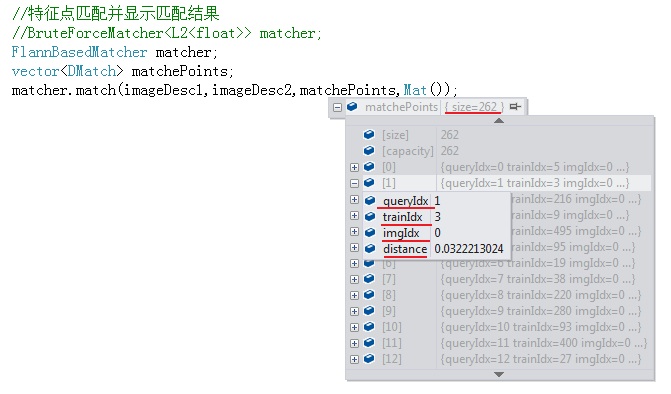Click the cube icon next to trainIdx field
Screen dimensions: 671x394
pos(370,216)
